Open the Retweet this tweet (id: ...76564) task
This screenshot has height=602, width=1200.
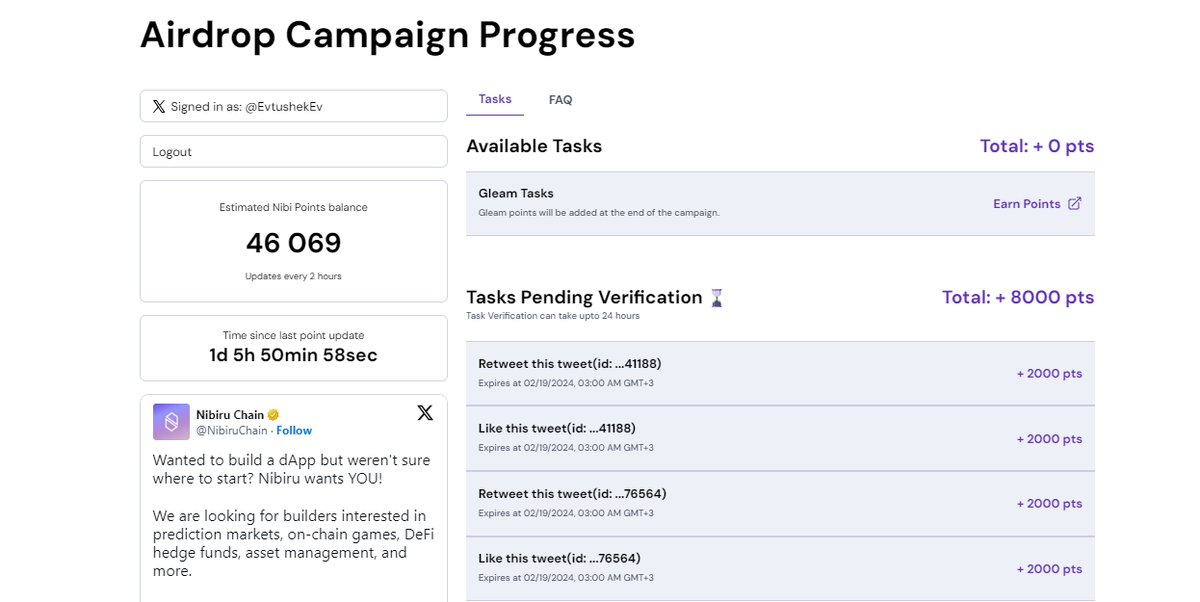572,494
